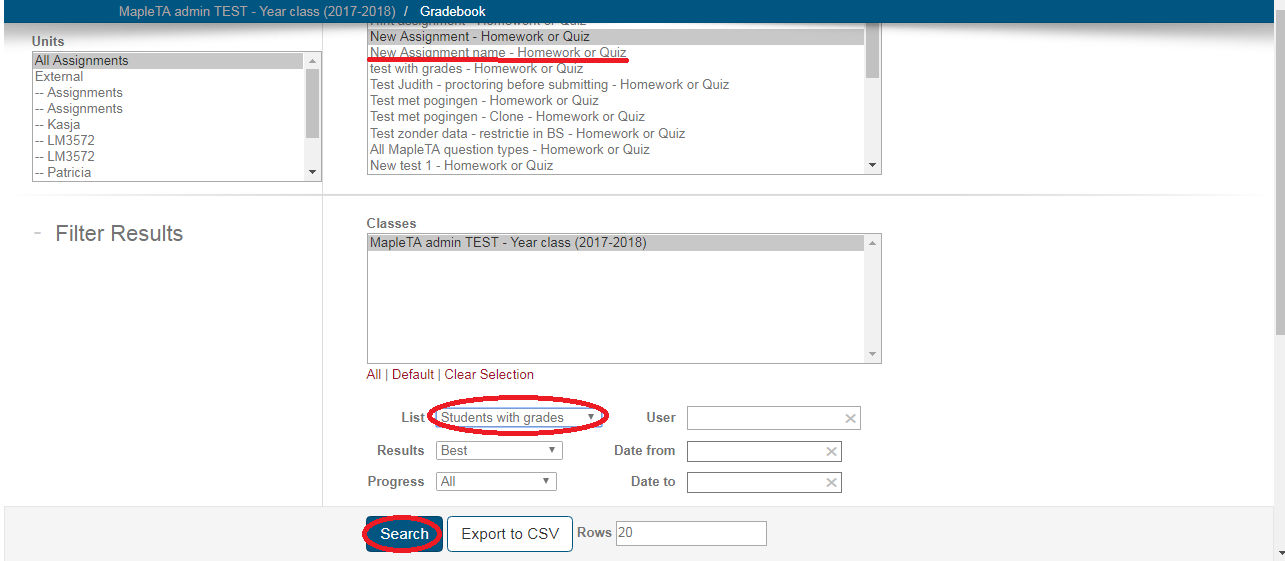Clear the User field with X icon
The height and width of the screenshot is (561, 1285).
coord(850,418)
